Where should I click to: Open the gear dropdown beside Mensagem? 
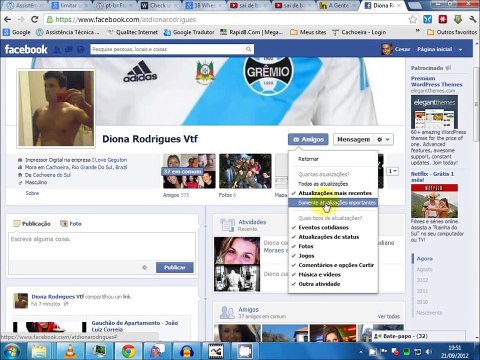[383, 139]
